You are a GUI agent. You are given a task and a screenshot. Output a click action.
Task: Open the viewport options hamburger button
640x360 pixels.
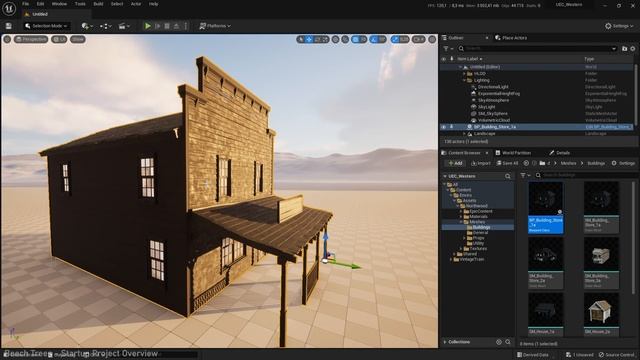pos(7,39)
